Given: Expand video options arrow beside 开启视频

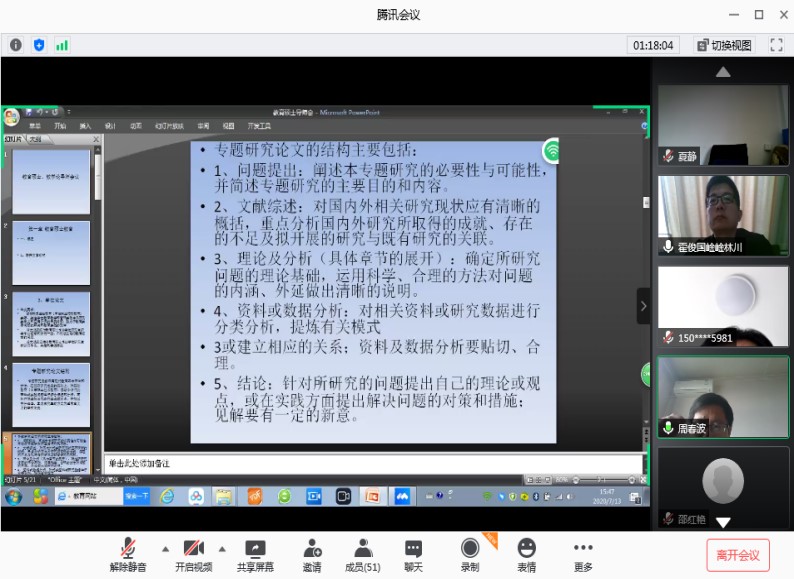Looking at the screenshot, I should 222,548.
